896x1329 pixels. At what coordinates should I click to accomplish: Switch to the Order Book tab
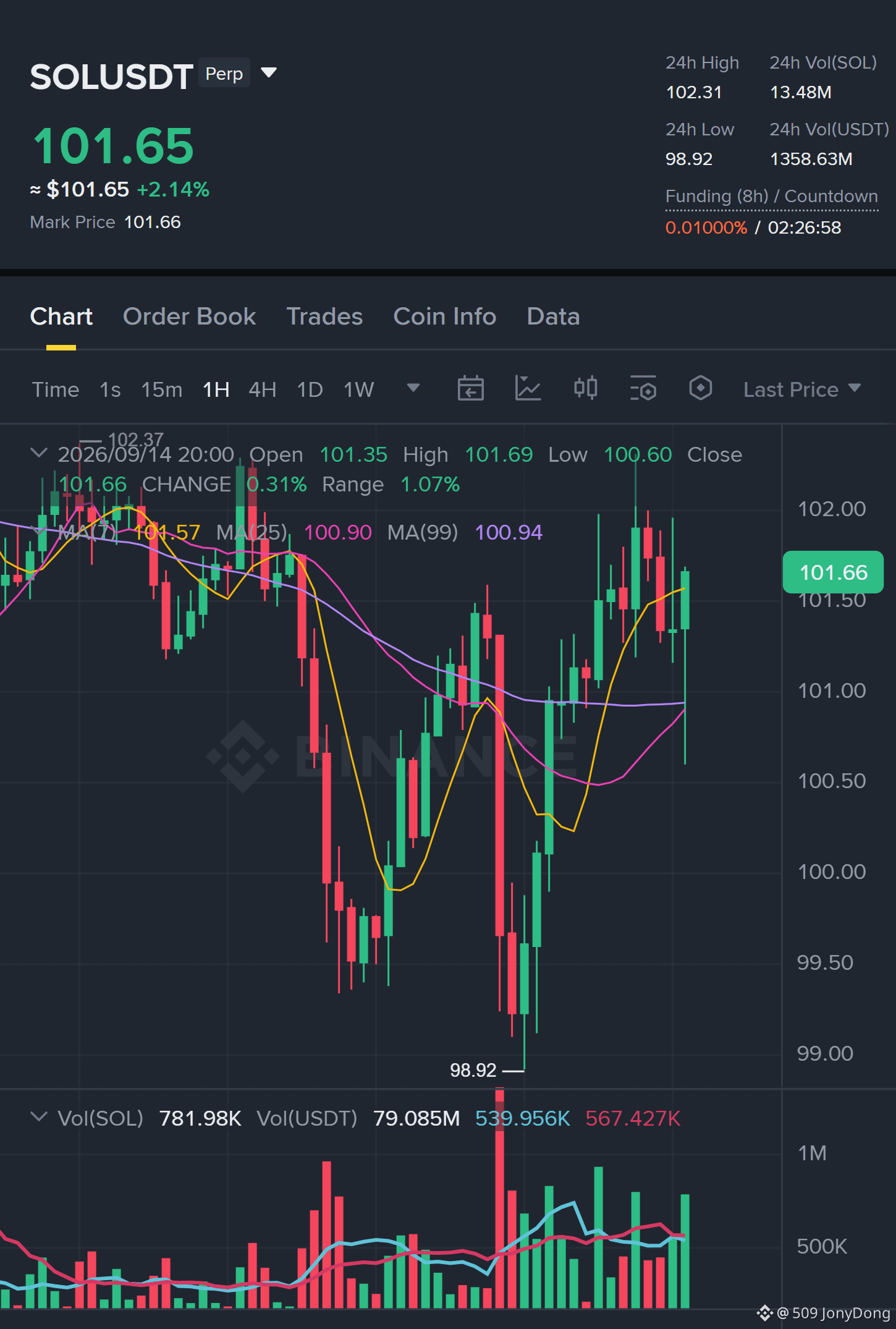(189, 316)
